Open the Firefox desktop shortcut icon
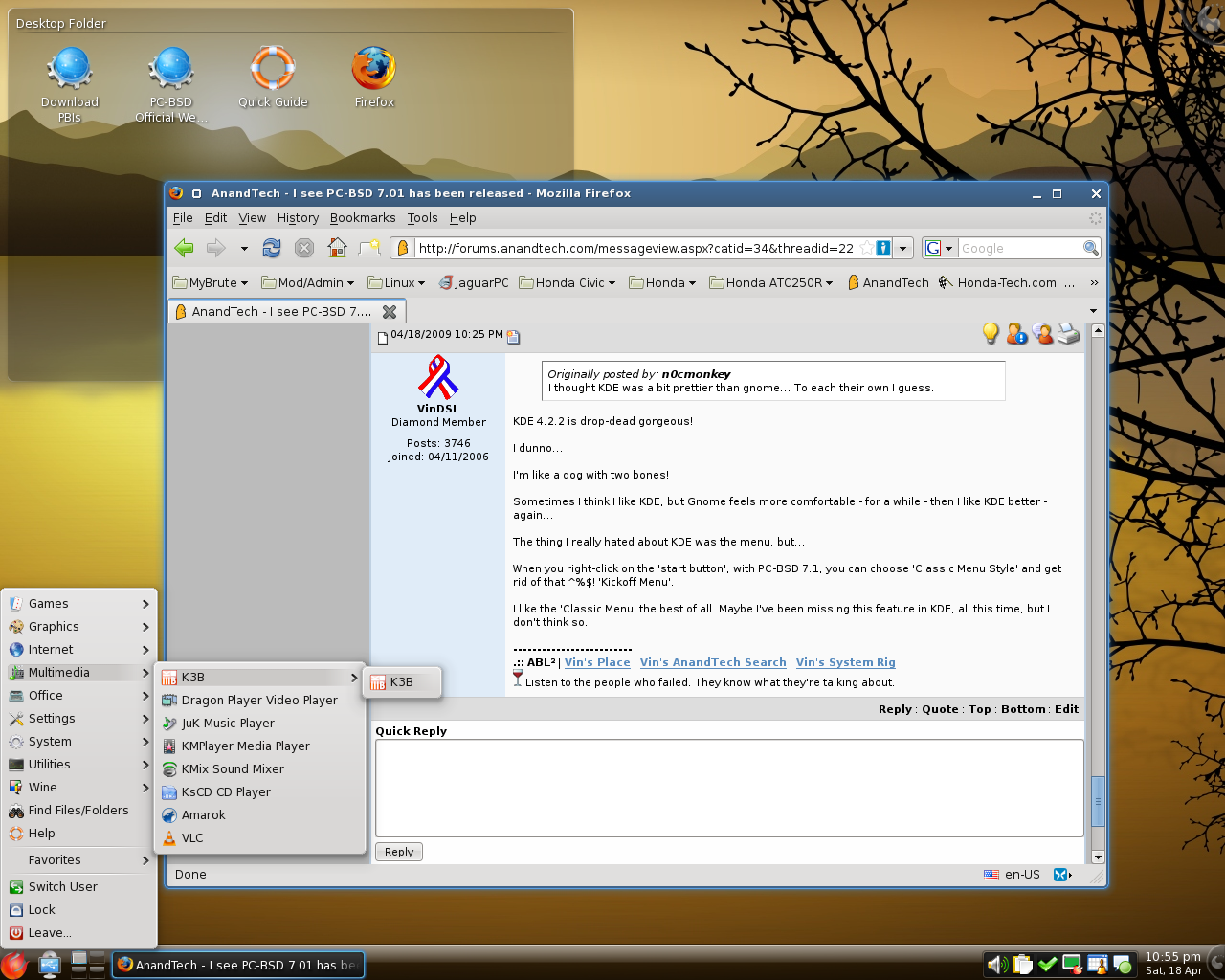 [x=373, y=71]
